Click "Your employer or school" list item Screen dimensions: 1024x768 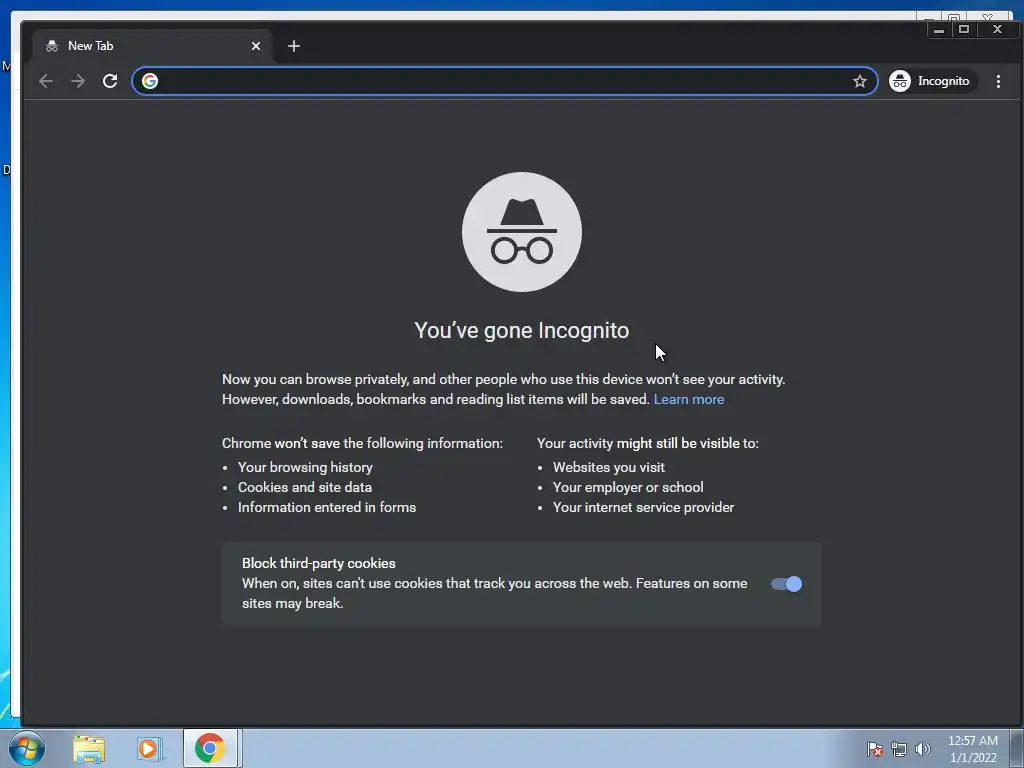pos(628,487)
